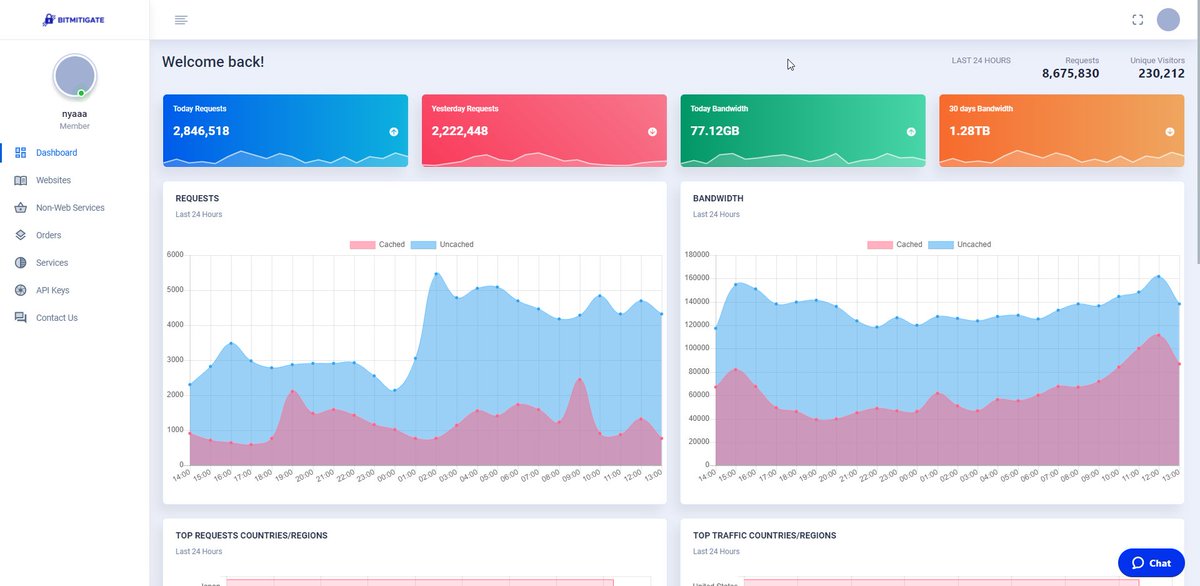Open the Dashboard menu item
Image resolution: width=1200 pixels, height=586 pixels.
(x=57, y=153)
